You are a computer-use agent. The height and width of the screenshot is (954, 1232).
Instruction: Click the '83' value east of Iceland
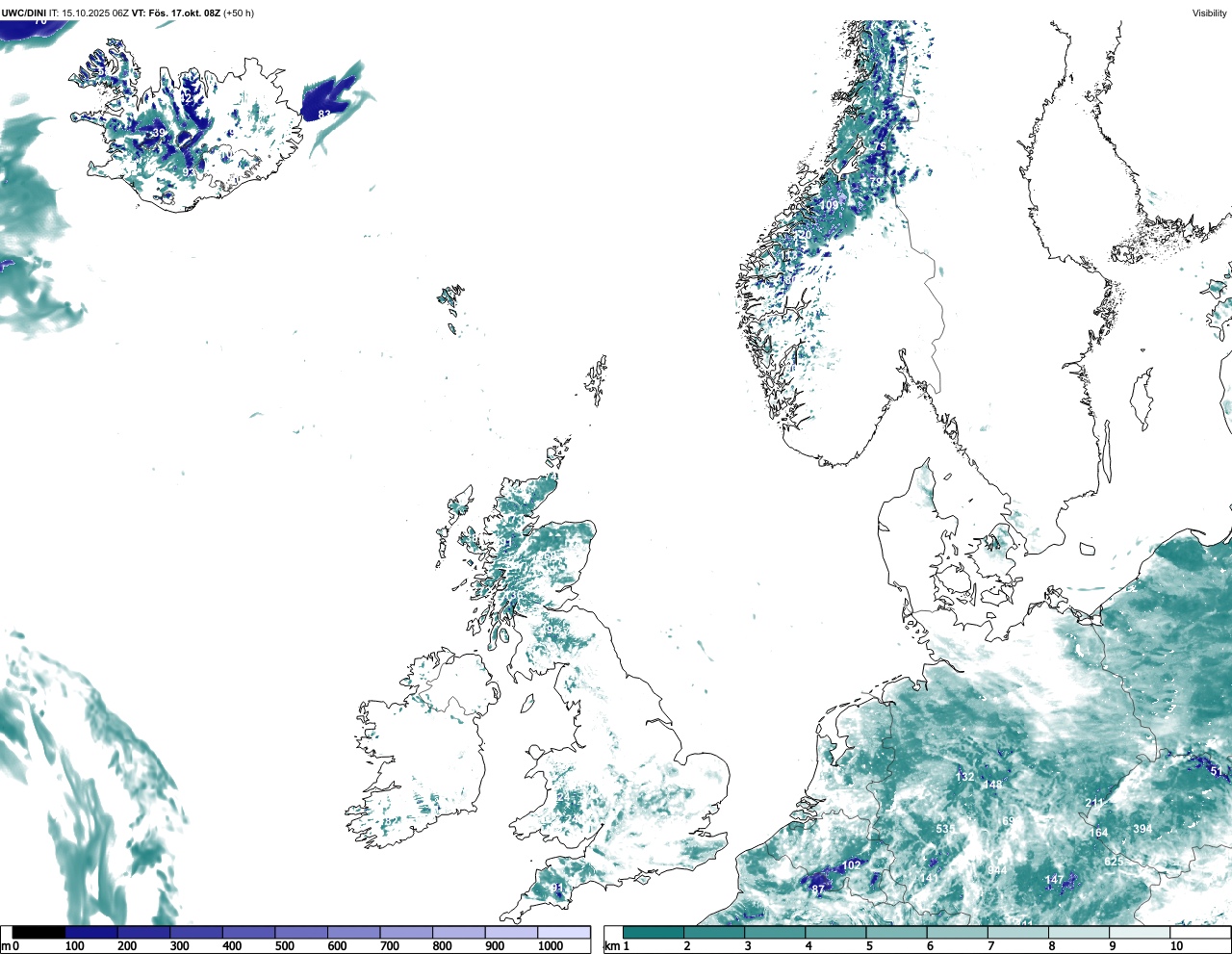pyautogui.click(x=324, y=115)
